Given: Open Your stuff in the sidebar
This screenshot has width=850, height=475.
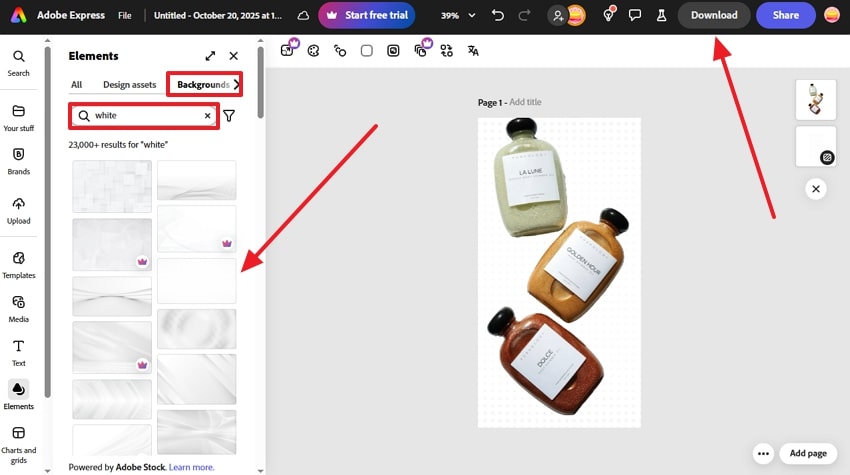Looking at the screenshot, I should pos(18,118).
